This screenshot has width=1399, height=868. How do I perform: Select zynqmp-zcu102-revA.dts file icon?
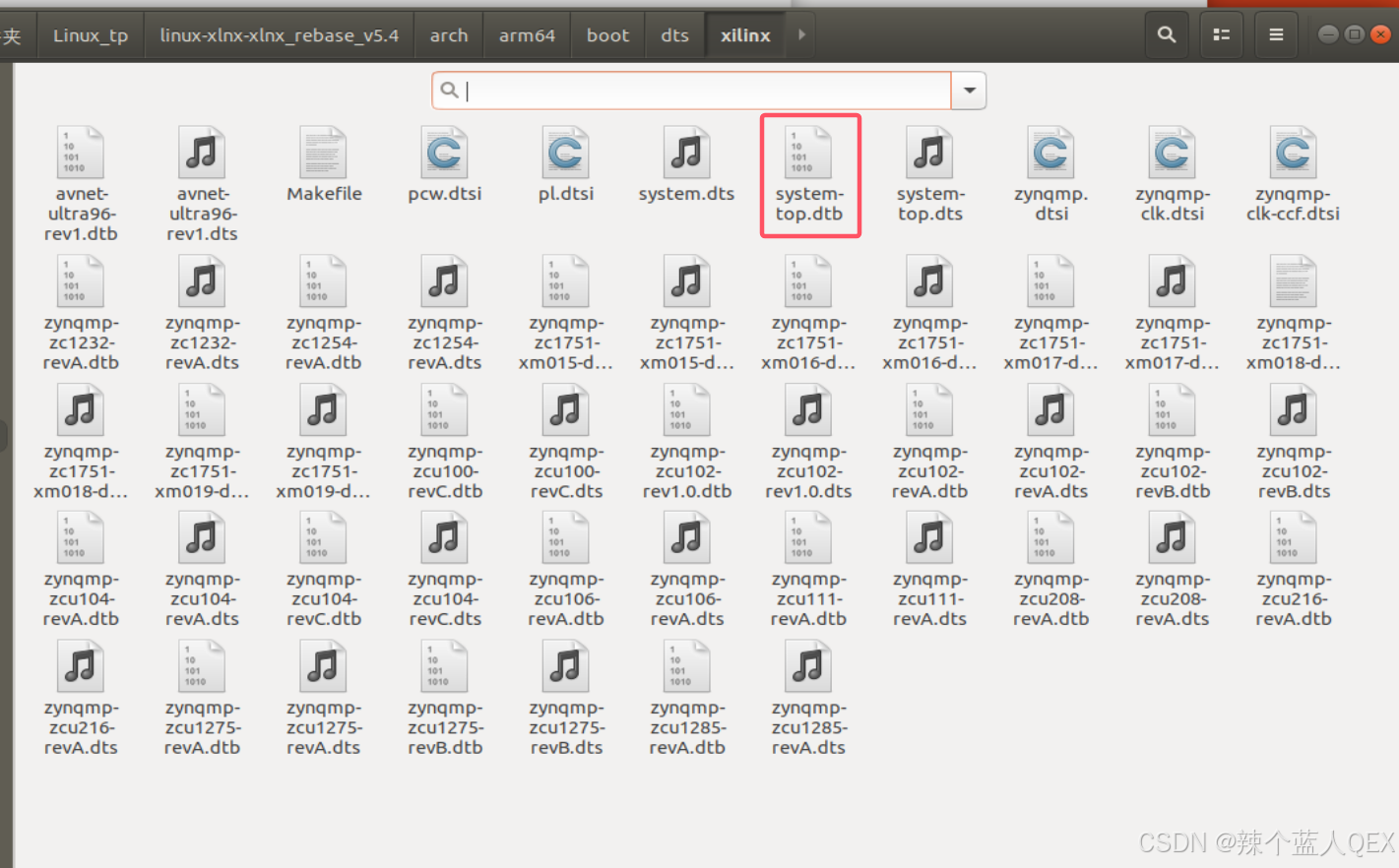pos(1051,410)
